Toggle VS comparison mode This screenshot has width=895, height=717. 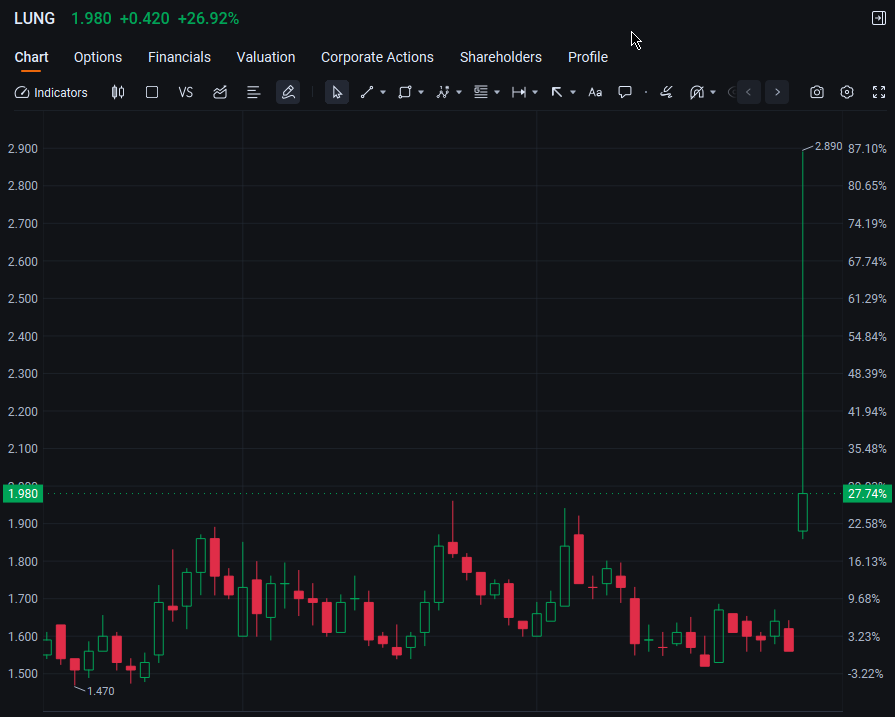(x=185, y=92)
